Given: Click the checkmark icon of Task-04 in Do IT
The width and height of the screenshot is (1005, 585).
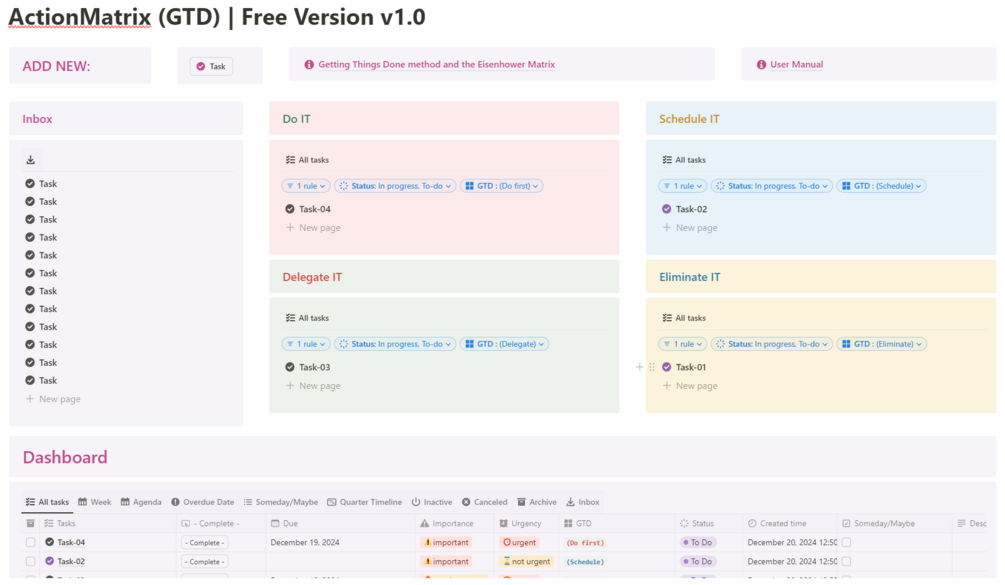Looking at the screenshot, I should pos(290,209).
